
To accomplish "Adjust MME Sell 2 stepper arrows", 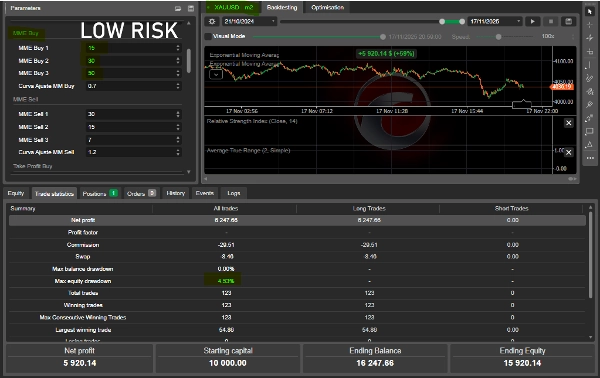I will click(x=178, y=127).
